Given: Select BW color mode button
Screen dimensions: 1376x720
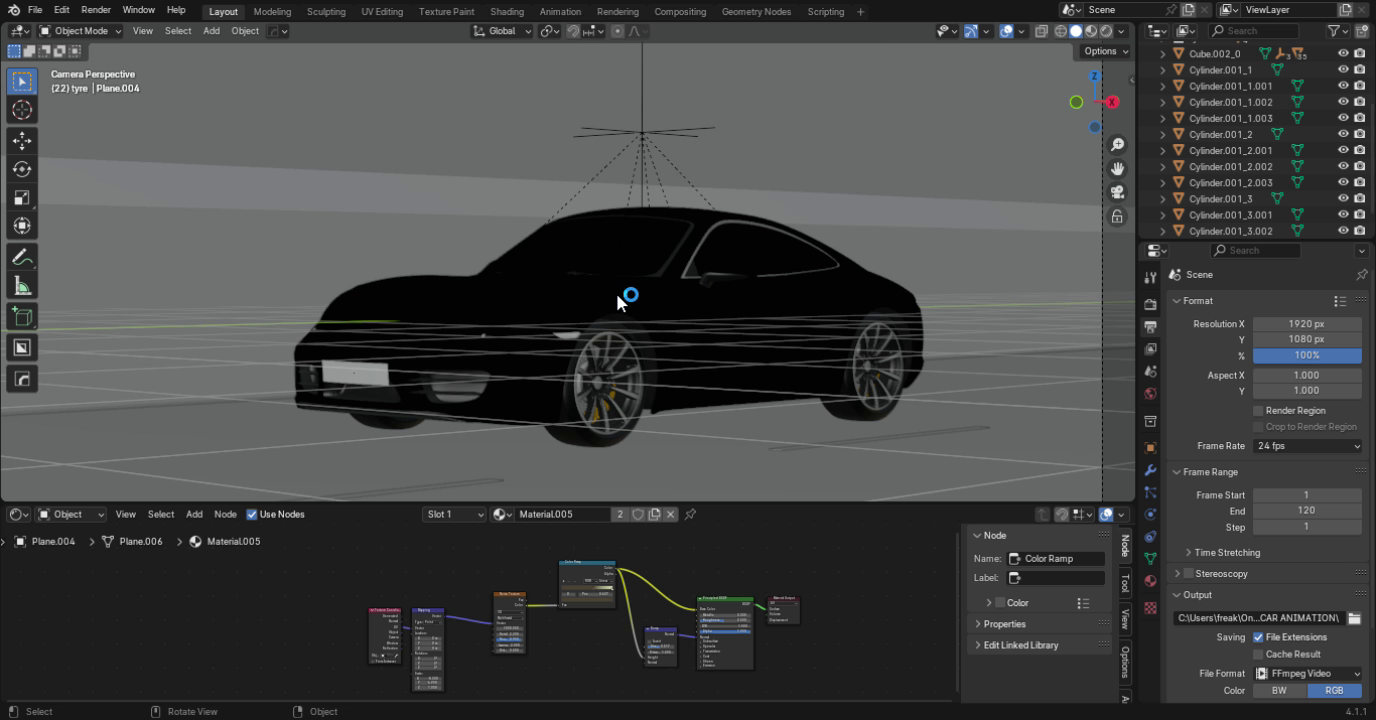Looking at the screenshot, I should coord(1280,690).
